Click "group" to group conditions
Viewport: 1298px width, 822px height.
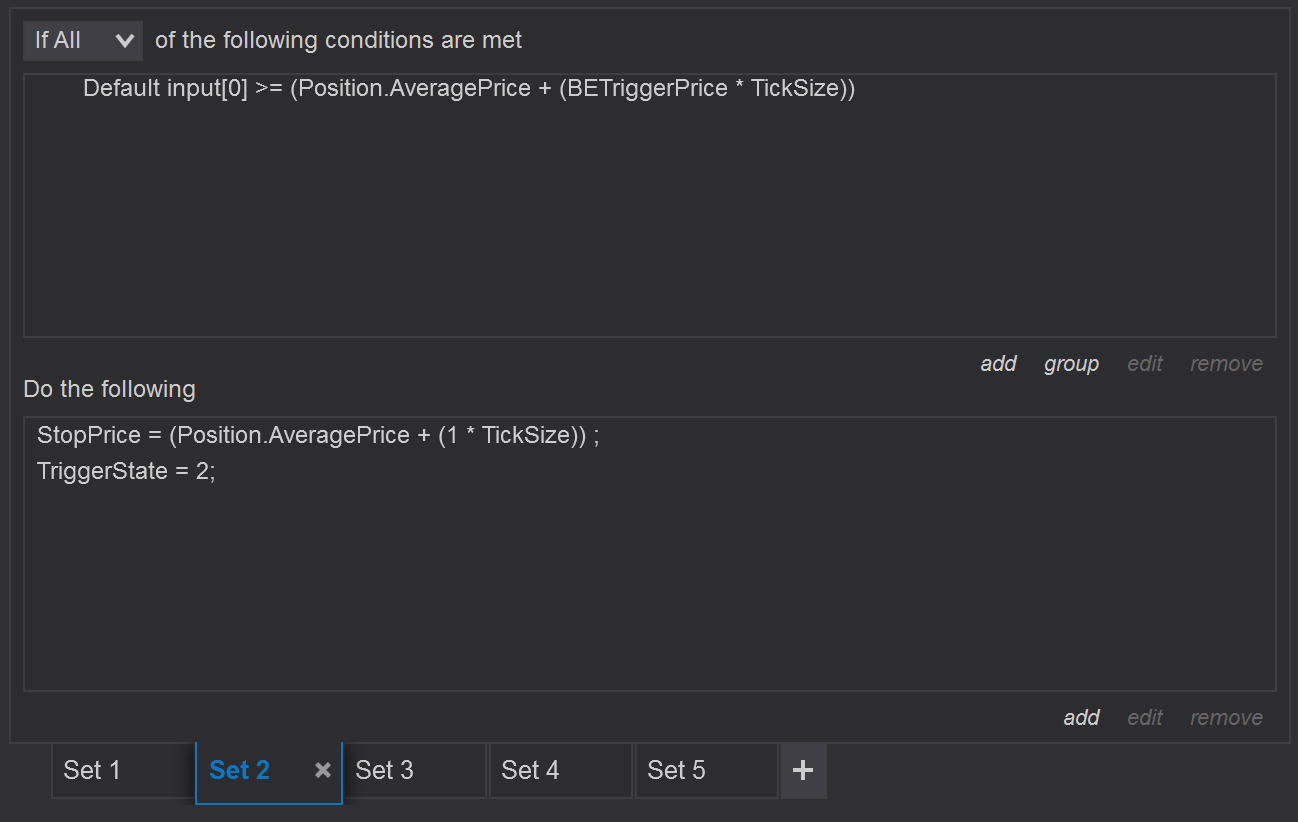pyautogui.click(x=1071, y=364)
